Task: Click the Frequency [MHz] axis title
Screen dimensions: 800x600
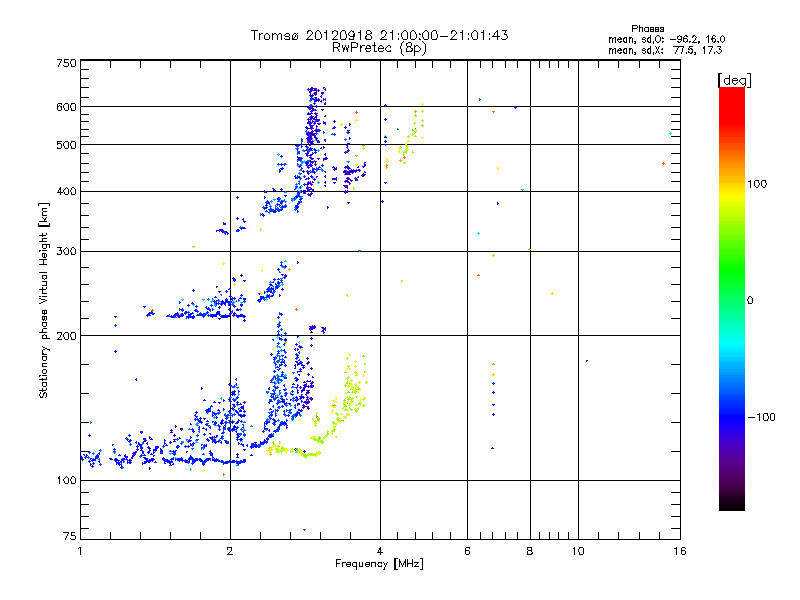Action: pyautogui.click(x=379, y=564)
